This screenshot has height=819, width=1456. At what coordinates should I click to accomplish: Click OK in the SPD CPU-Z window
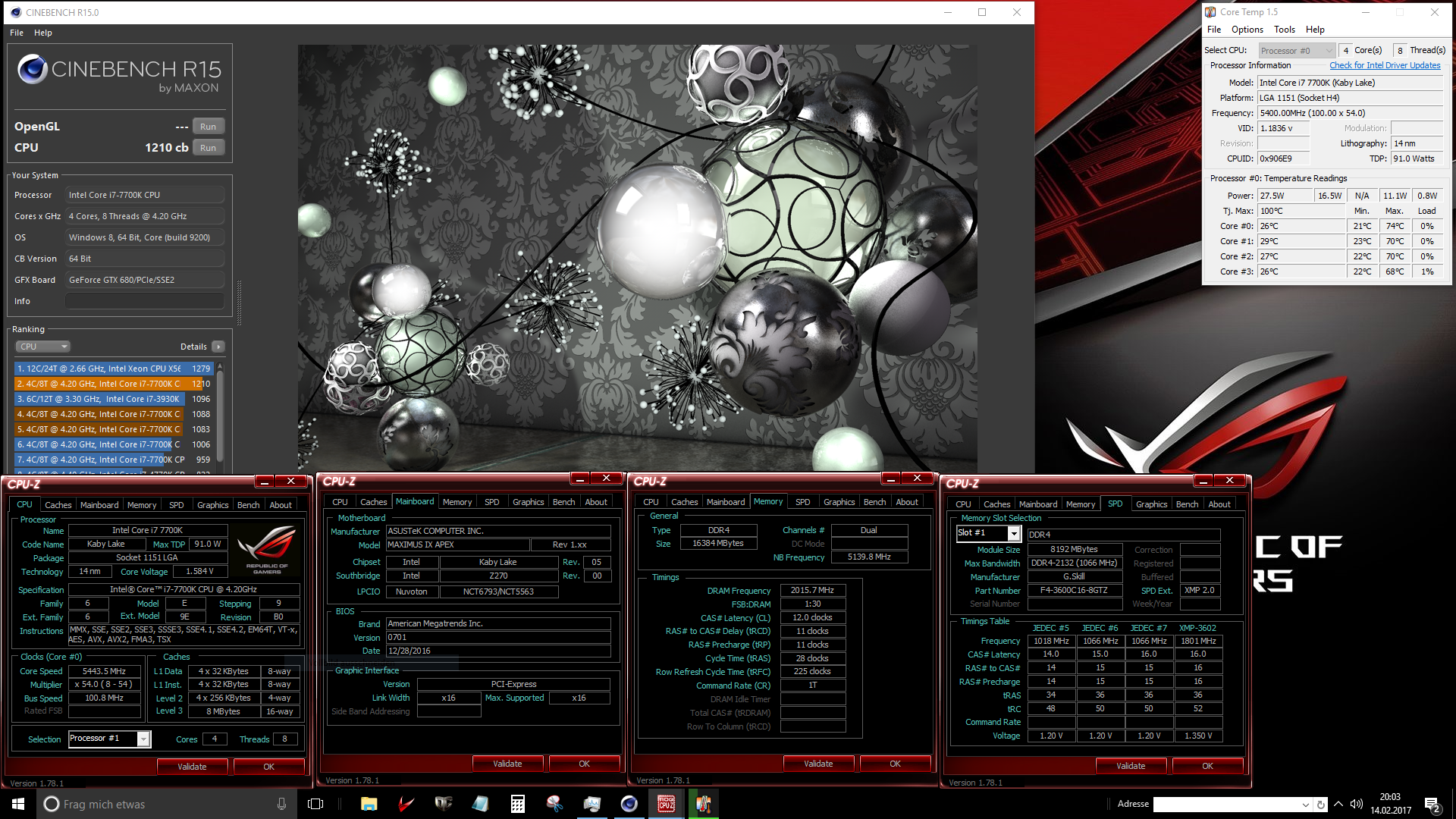(x=1207, y=766)
